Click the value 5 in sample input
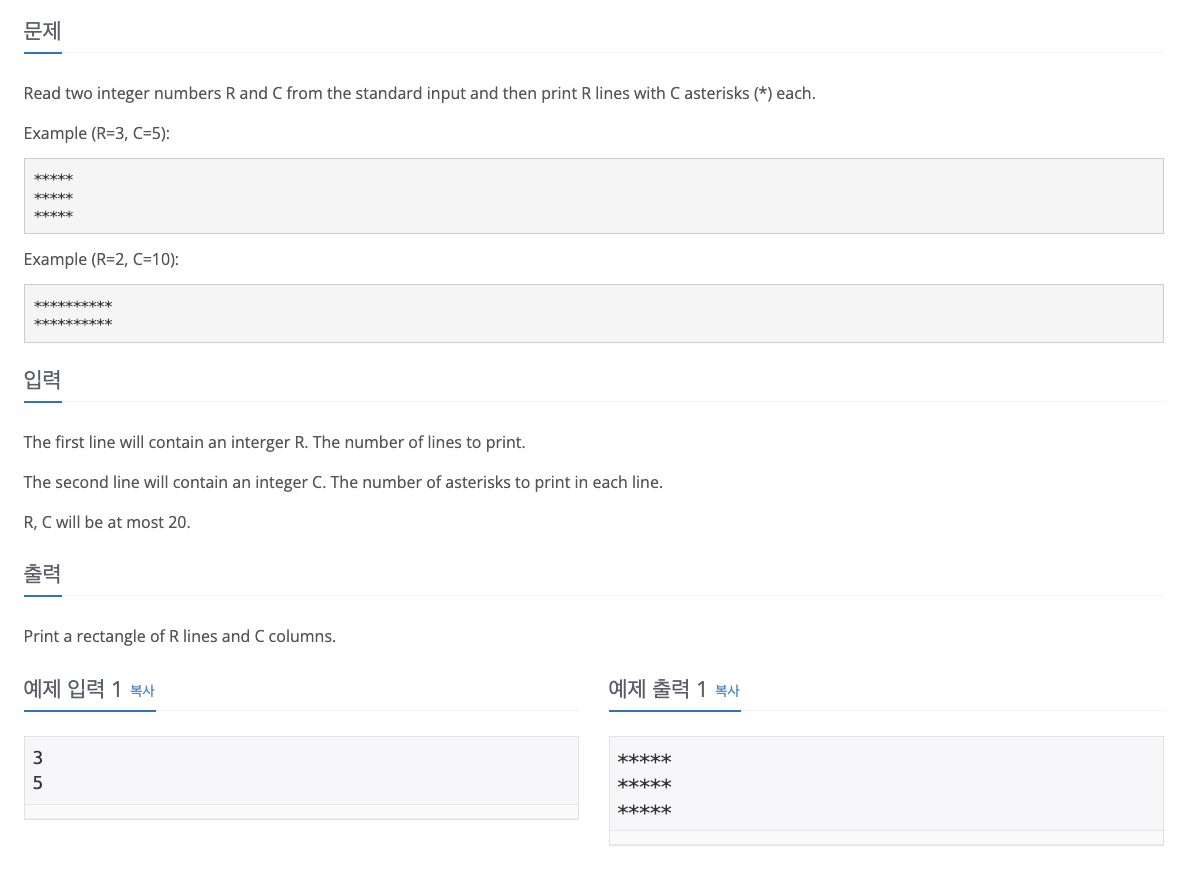Viewport: 1196px width, 870px height. click(x=38, y=783)
